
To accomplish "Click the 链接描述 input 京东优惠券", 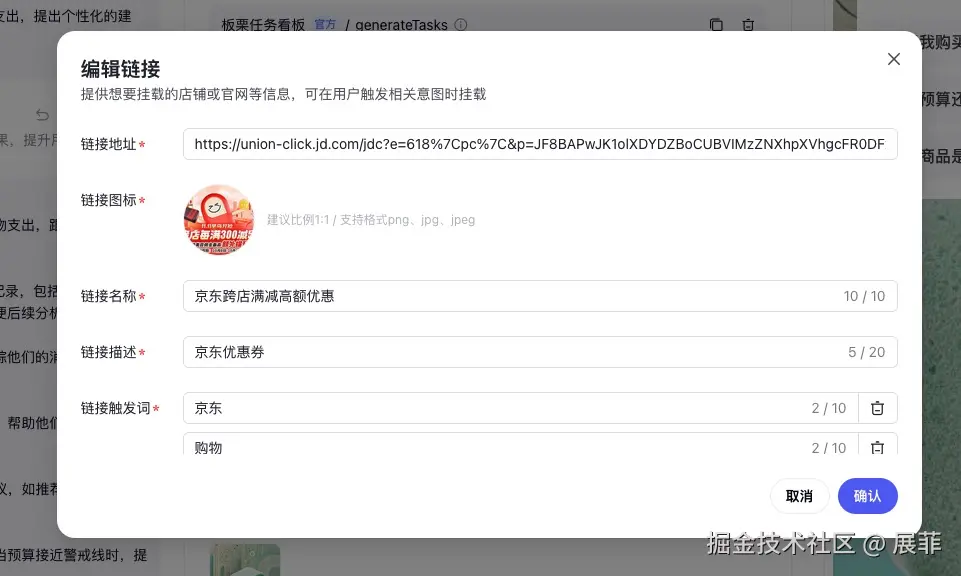I will pyautogui.click(x=540, y=352).
